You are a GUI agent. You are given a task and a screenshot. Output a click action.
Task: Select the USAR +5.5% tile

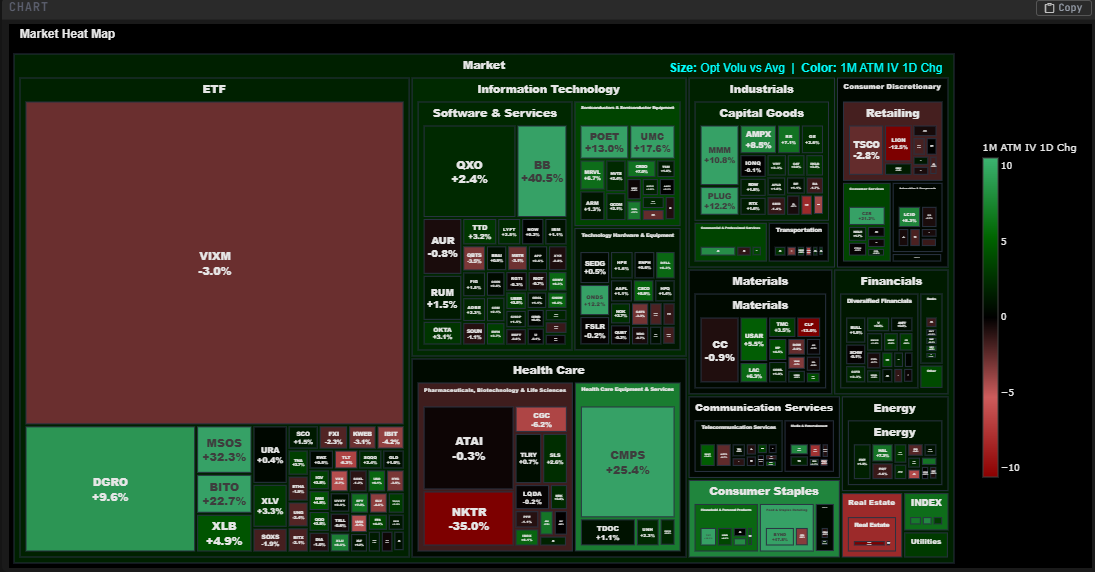pos(754,339)
